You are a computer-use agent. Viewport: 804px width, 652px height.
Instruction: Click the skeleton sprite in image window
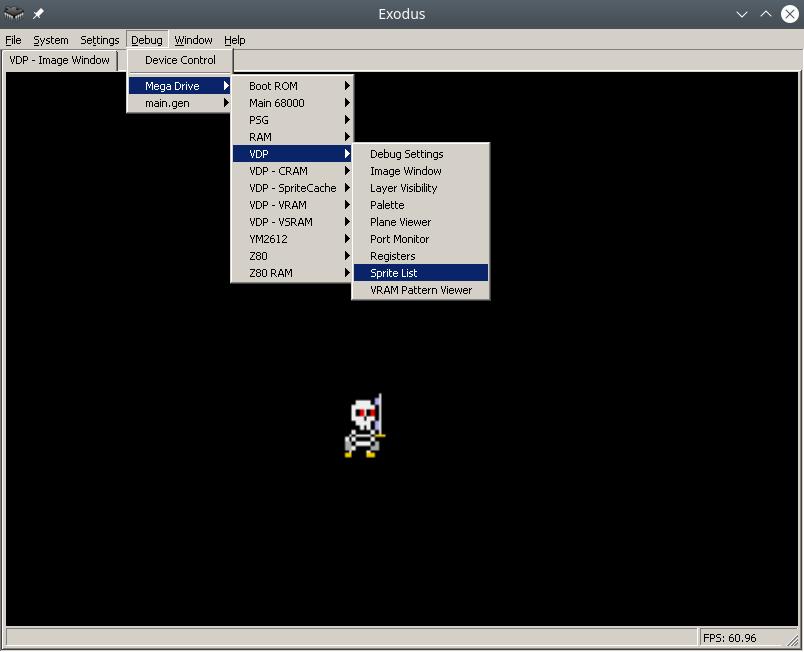[365, 425]
